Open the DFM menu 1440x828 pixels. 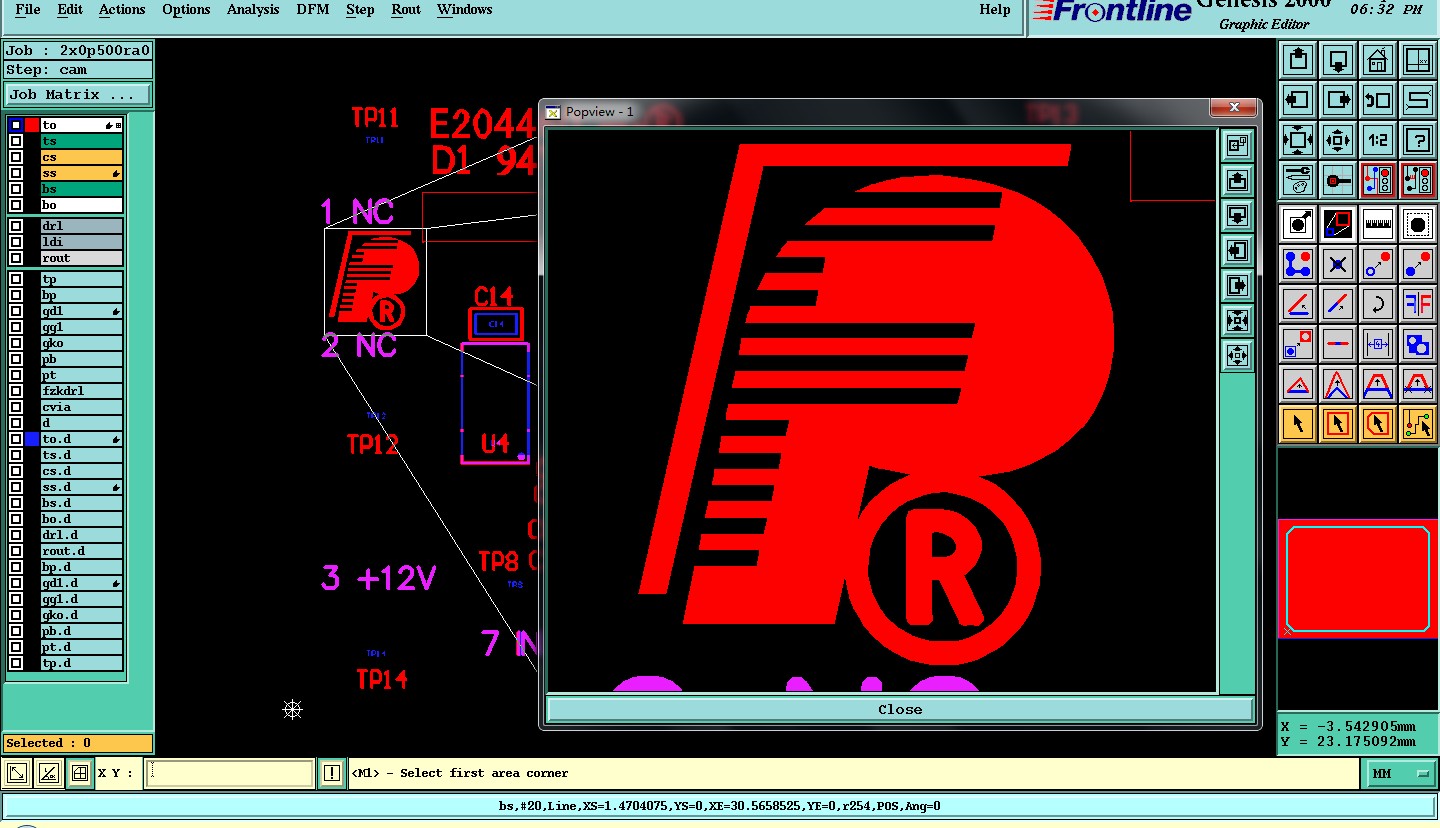[313, 10]
